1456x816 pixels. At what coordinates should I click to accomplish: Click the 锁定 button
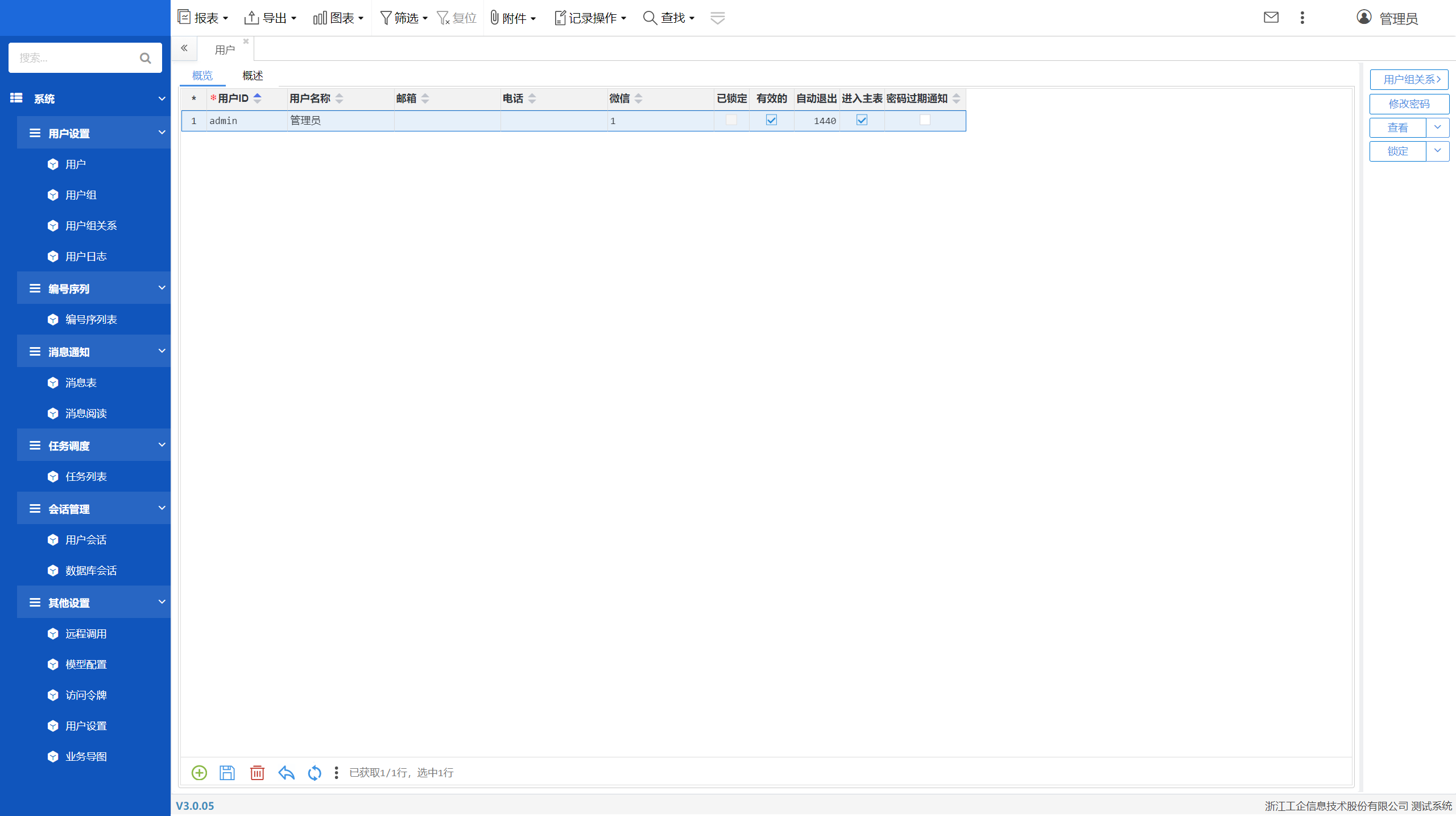(1397, 151)
